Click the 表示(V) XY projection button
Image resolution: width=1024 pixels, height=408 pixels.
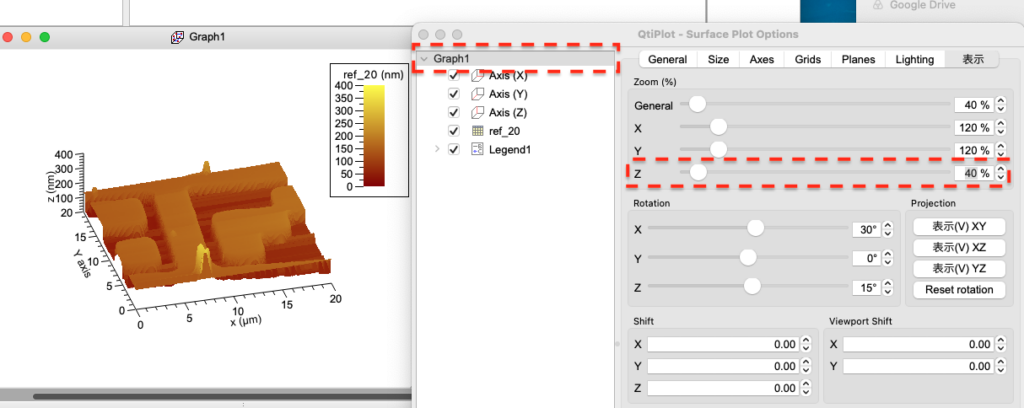pos(959,227)
